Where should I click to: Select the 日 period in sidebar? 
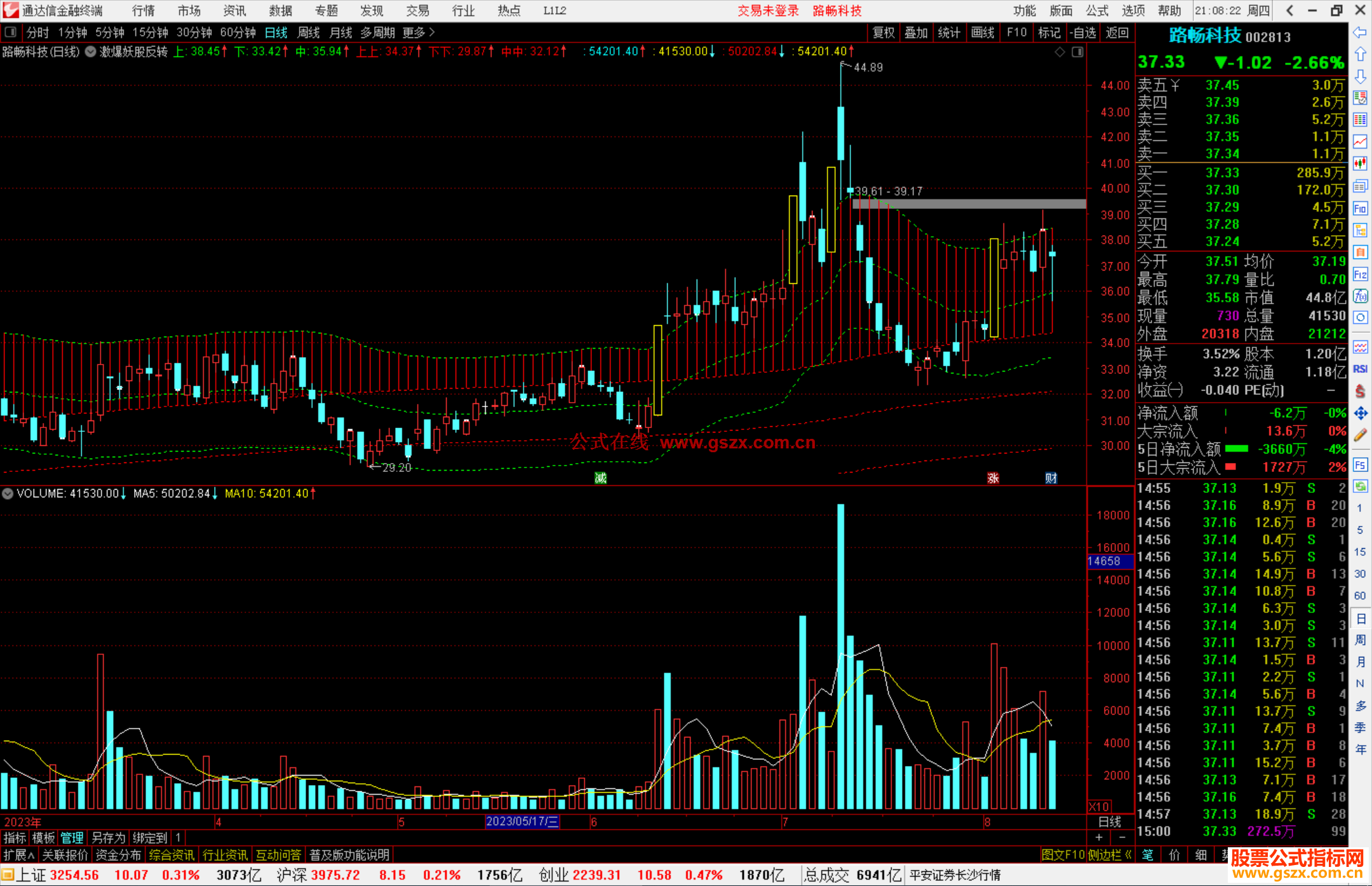pos(1360,619)
